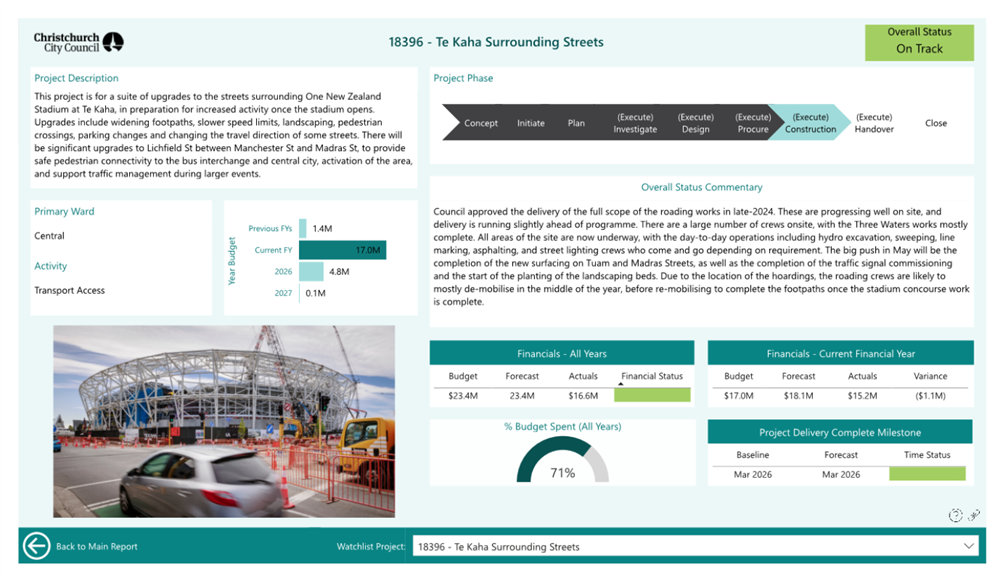Select the 2026 budget bar of 4.8M
This screenshot has height=581, width=1003.
pyautogui.click(x=311, y=271)
